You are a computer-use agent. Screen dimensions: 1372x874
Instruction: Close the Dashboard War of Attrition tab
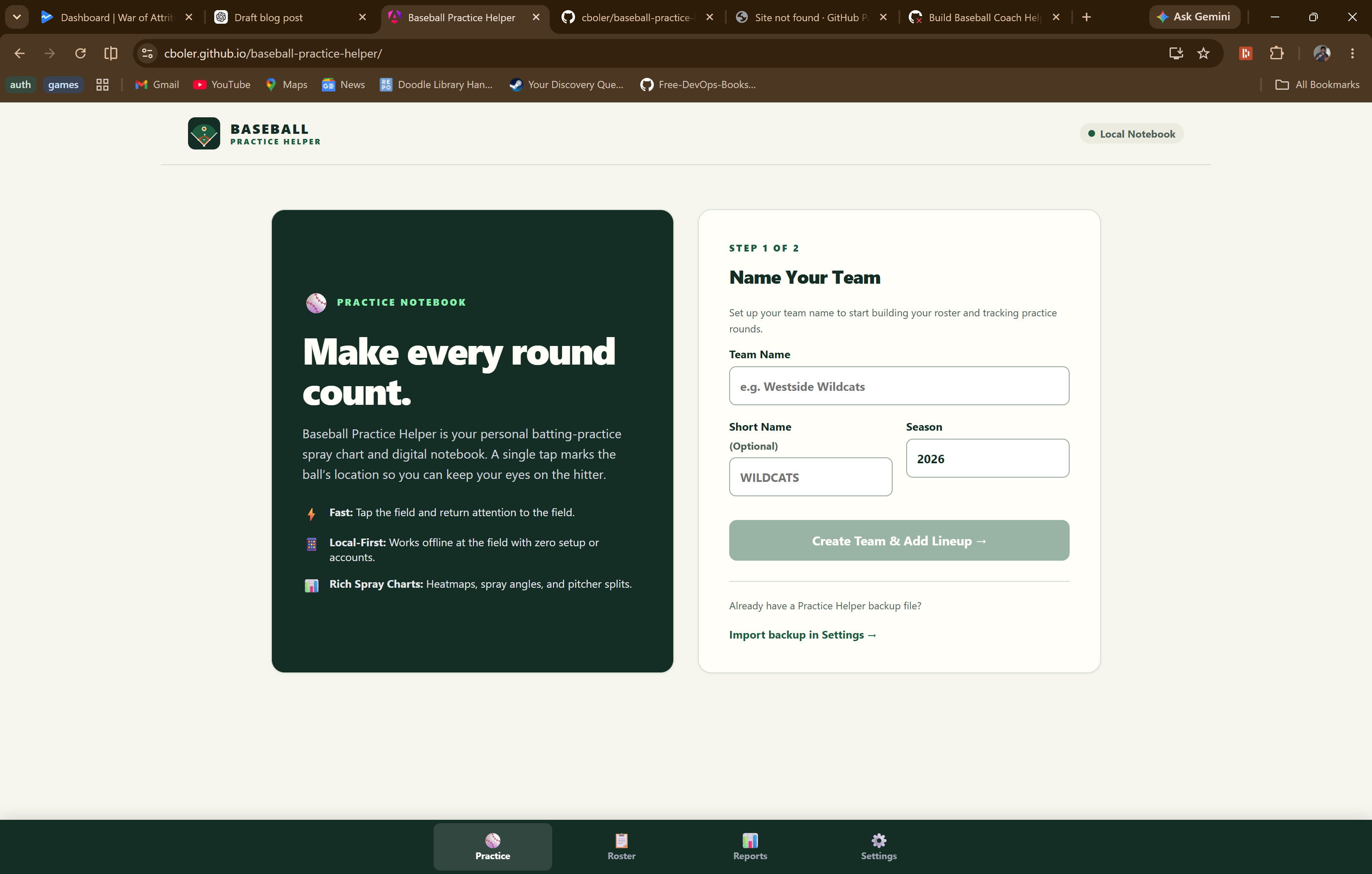pyautogui.click(x=189, y=17)
